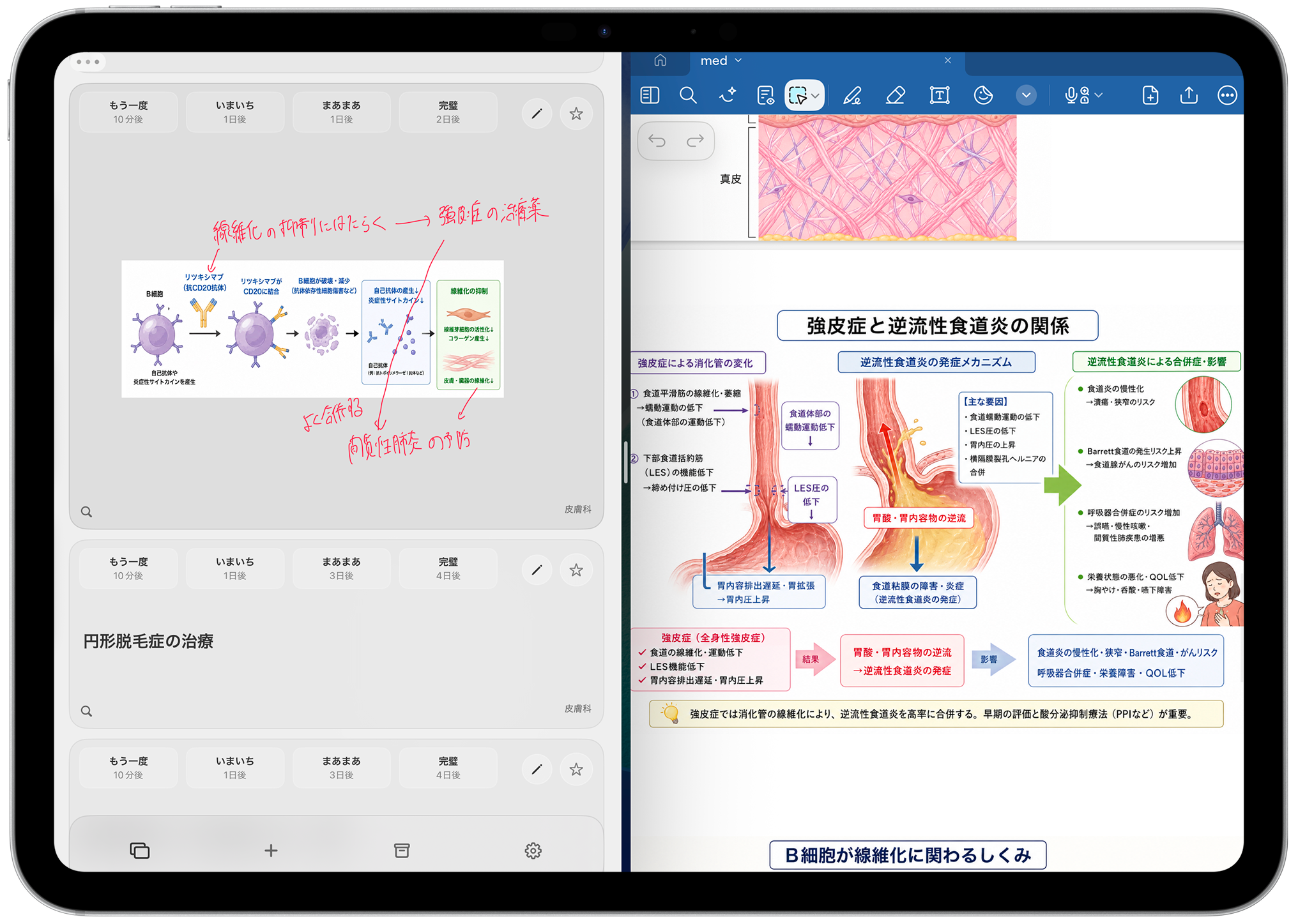Image resolution: width=1298 pixels, height=924 pixels.
Task: Rate bottom card もう一度 10分後
Action: [x=128, y=768]
